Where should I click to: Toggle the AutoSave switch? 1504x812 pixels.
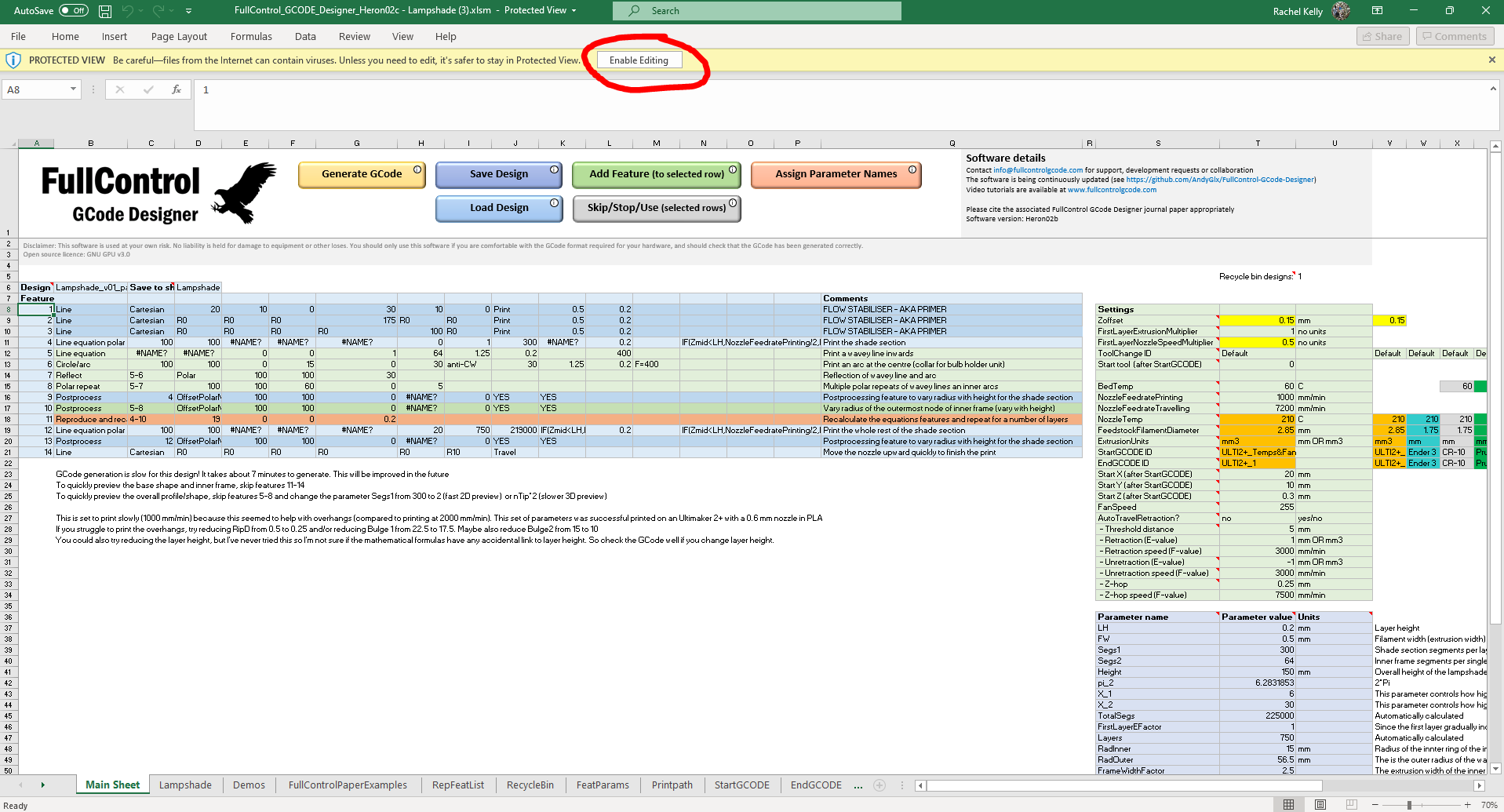[74, 11]
